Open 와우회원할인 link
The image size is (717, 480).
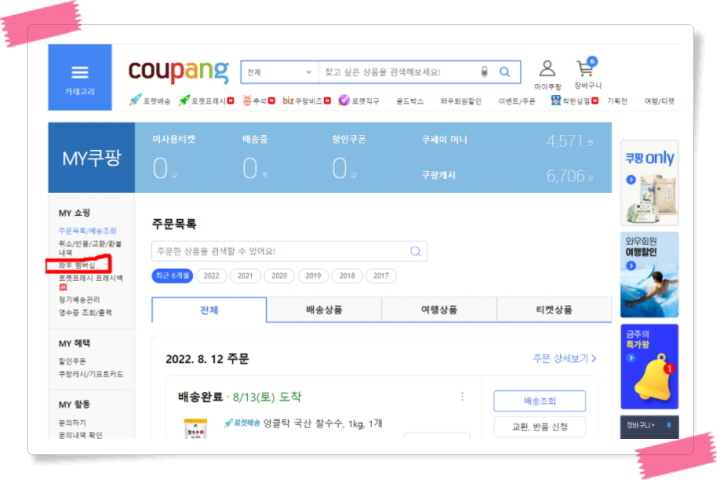pos(460,101)
